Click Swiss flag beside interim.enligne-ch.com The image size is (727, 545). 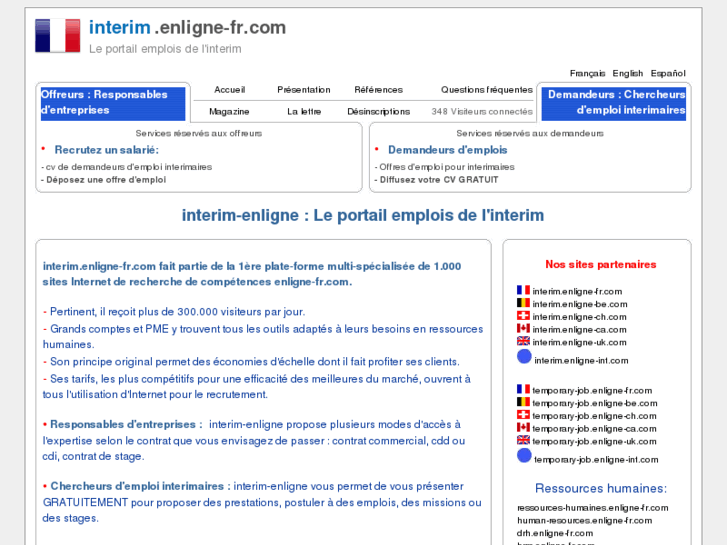(523, 316)
